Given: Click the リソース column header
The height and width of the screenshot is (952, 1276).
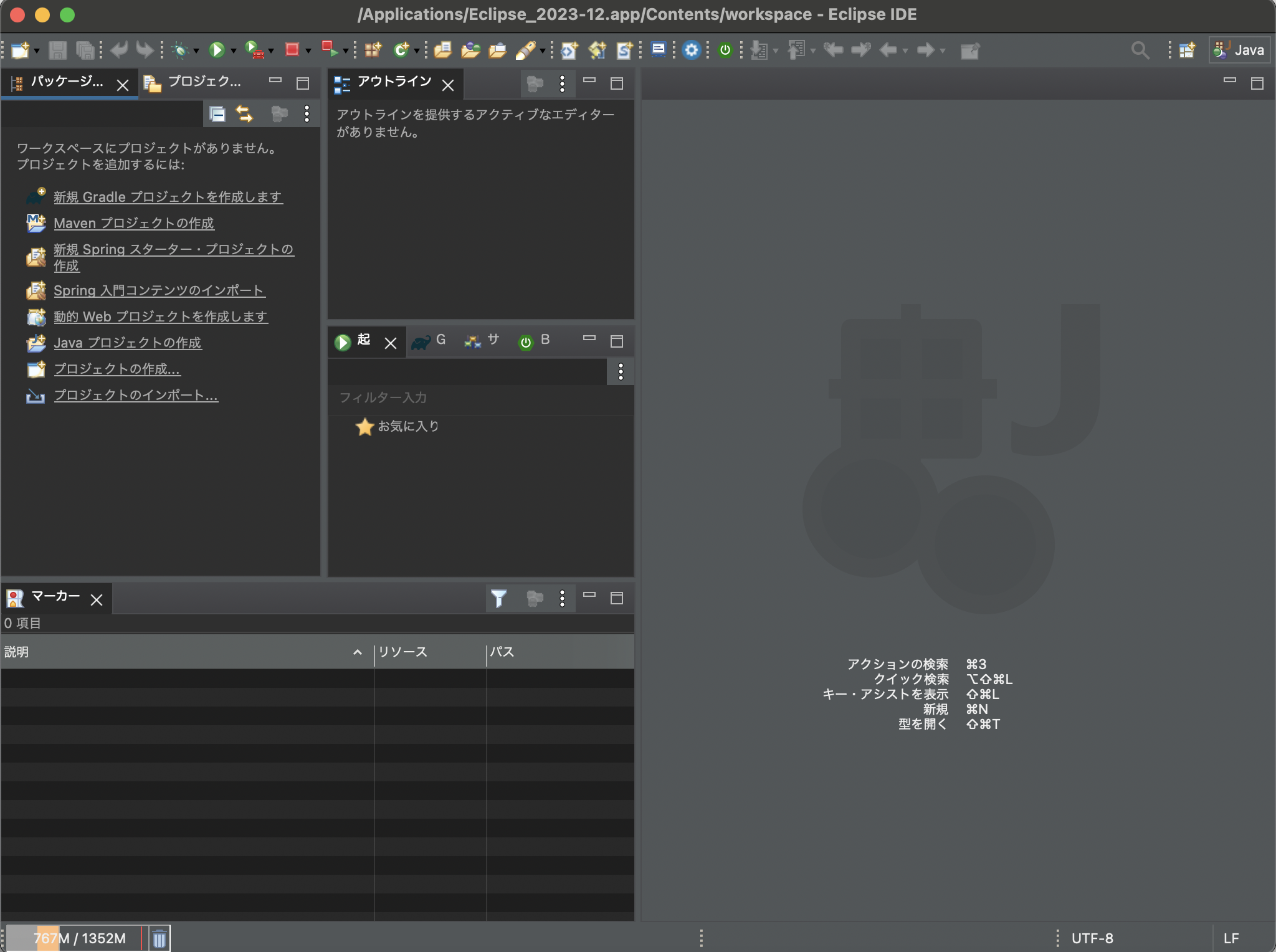Looking at the screenshot, I should click(x=430, y=652).
